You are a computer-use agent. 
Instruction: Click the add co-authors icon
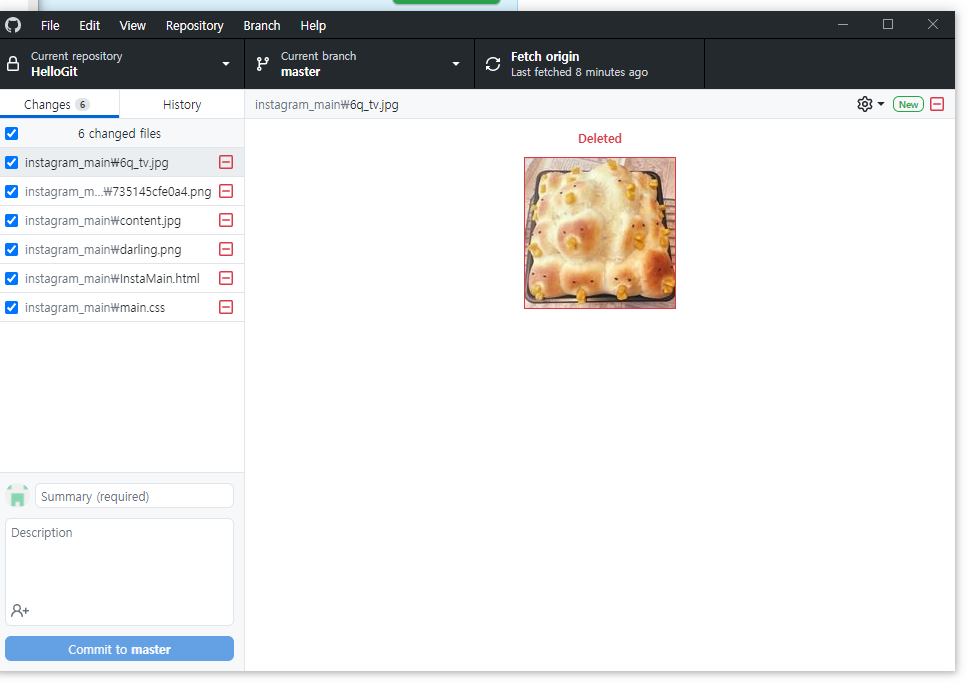pyautogui.click(x=20, y=611)
